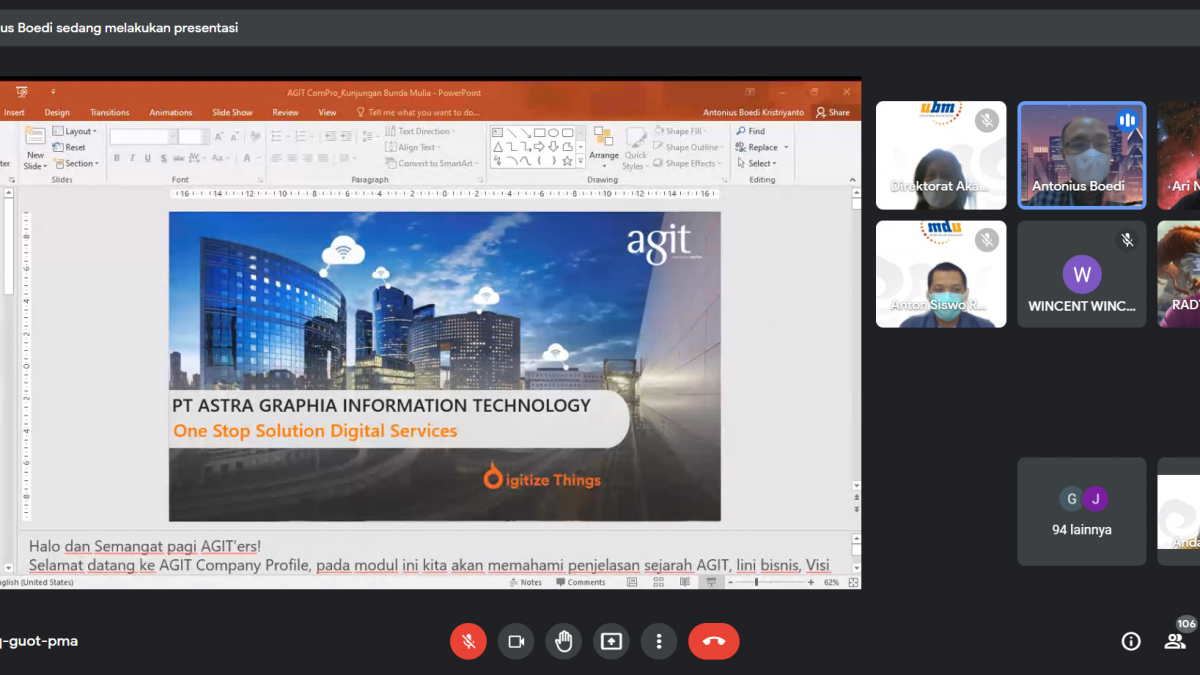Toggle Bold formatting
The image size is (1200, 675).
(116, 158)
